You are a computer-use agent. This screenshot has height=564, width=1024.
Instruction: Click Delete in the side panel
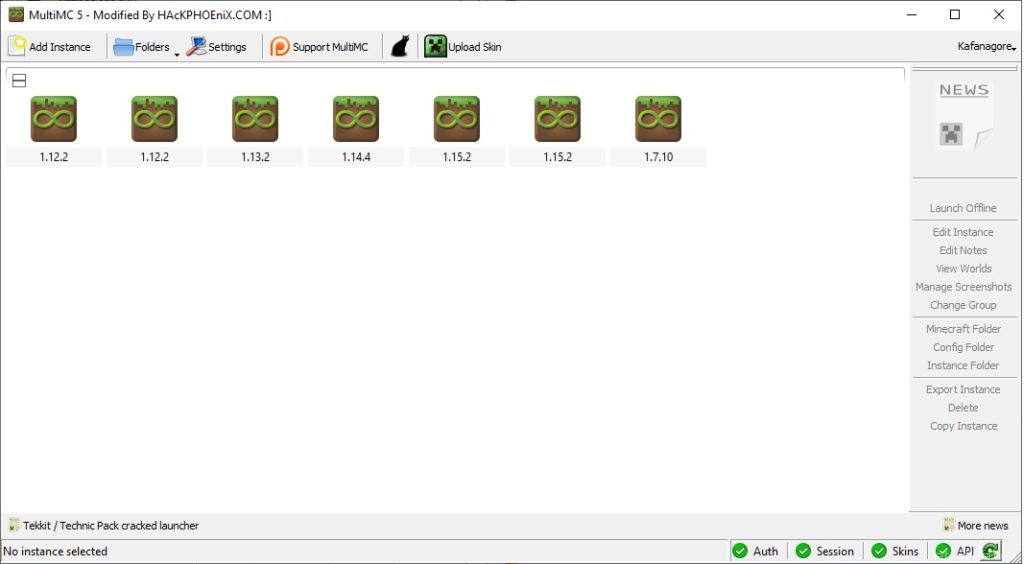[x=963, y=408]
